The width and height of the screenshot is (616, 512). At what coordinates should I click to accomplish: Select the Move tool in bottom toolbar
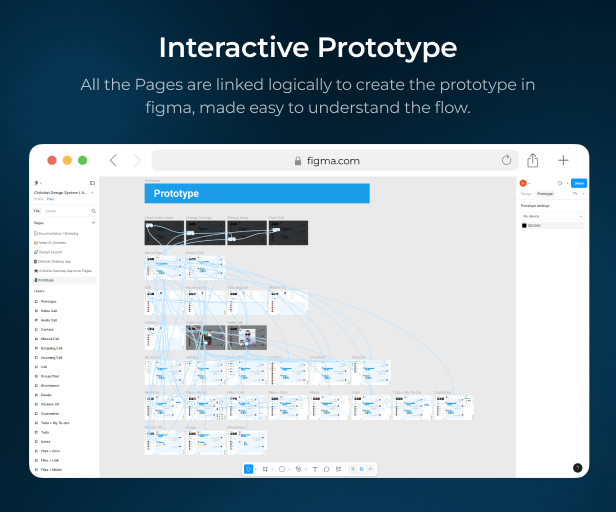pyautogui.click(x=248, y=469)
